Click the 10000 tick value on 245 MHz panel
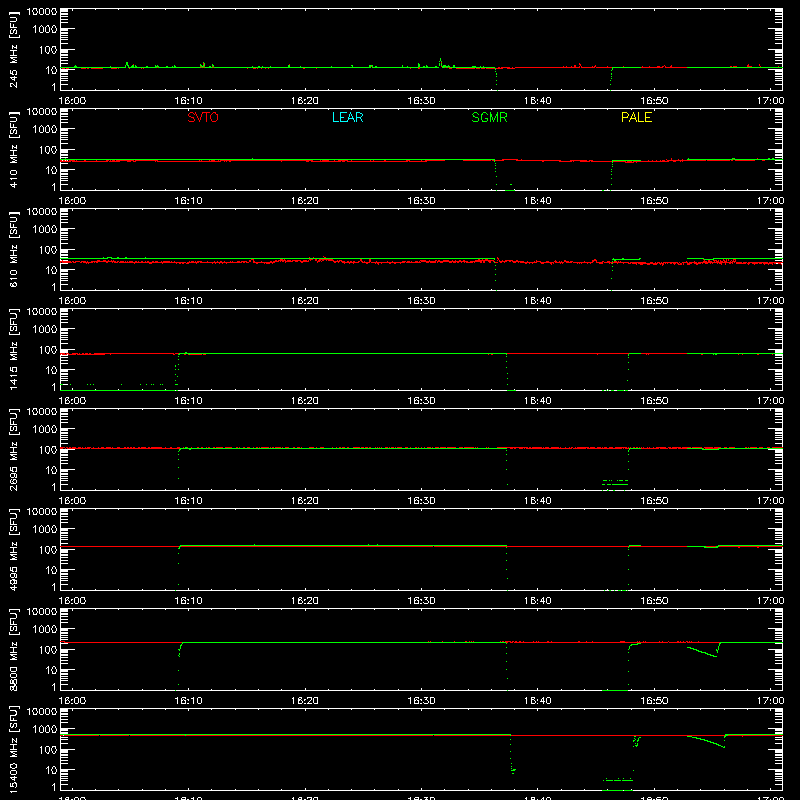 pos(42,12)
